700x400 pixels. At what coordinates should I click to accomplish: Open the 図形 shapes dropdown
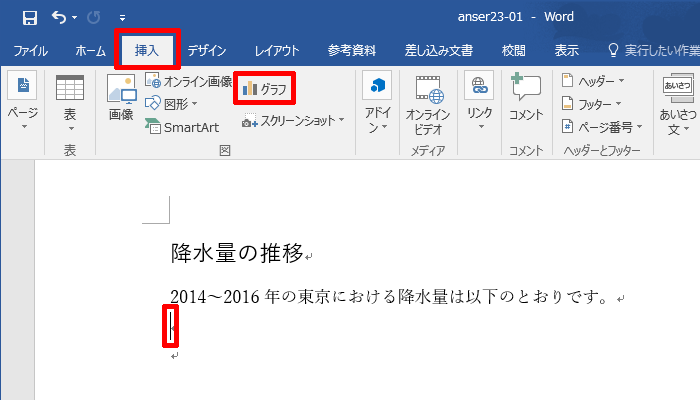click(x=171, y=104)
